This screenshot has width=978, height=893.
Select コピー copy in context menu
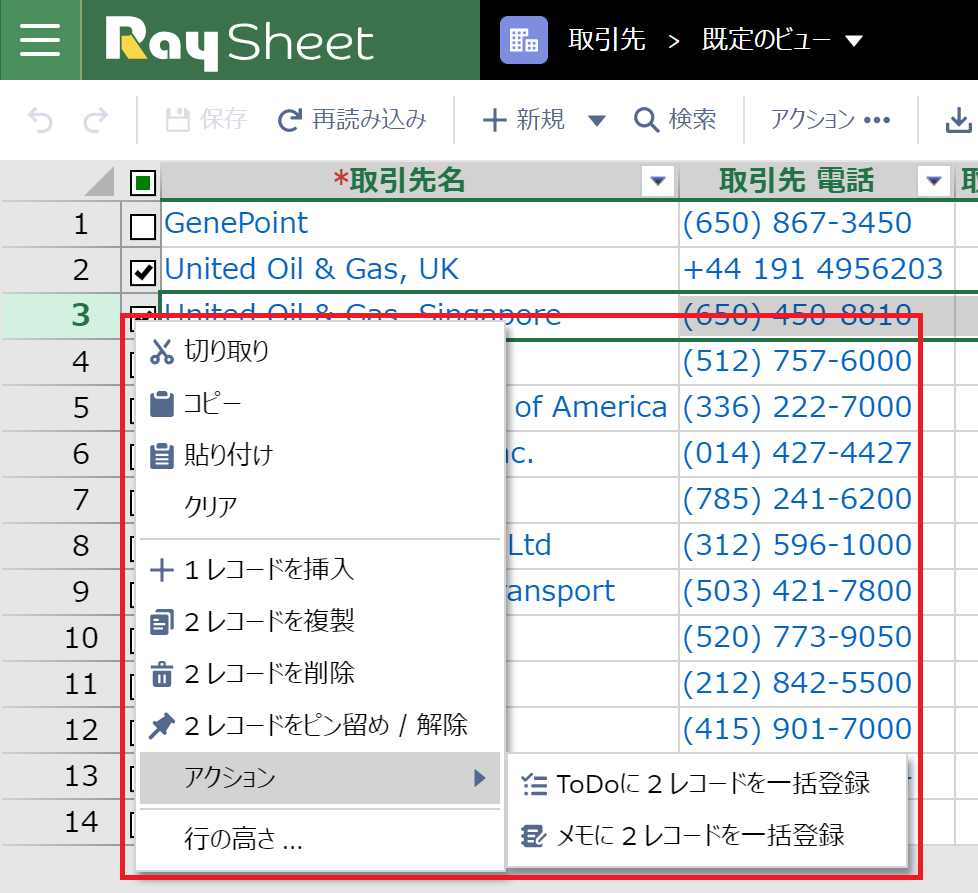tap(319, 403)
